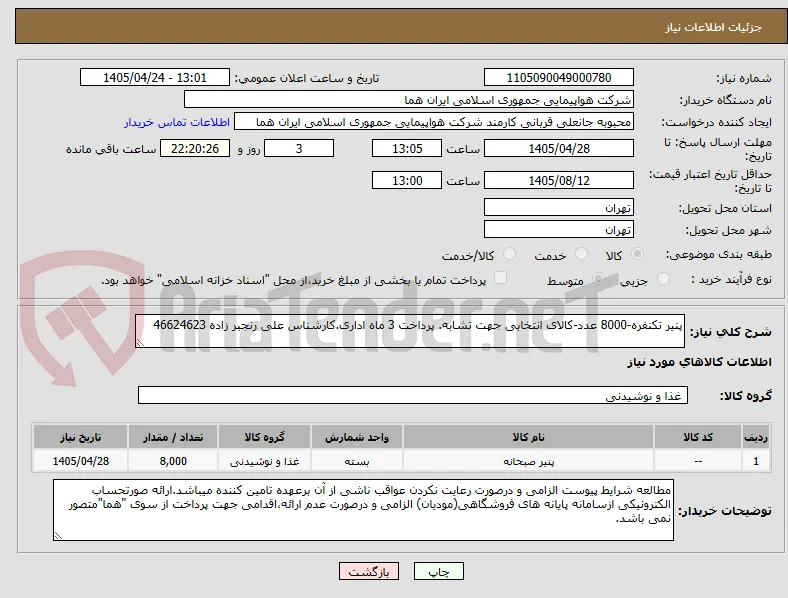Select the متوسط purchase type radio
This screenshot has height=598, width=788.
click(598, 278)
